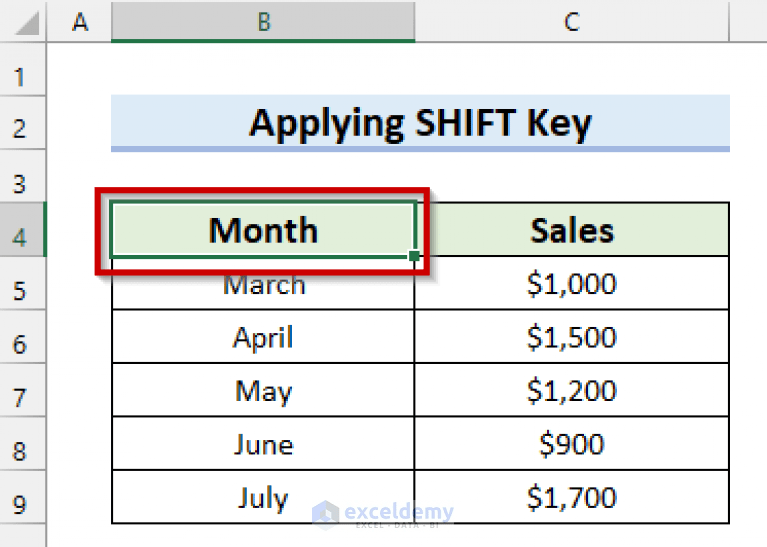Click the fill handle on Month cell
767x547 pixels.
click(x=414, y=257)
